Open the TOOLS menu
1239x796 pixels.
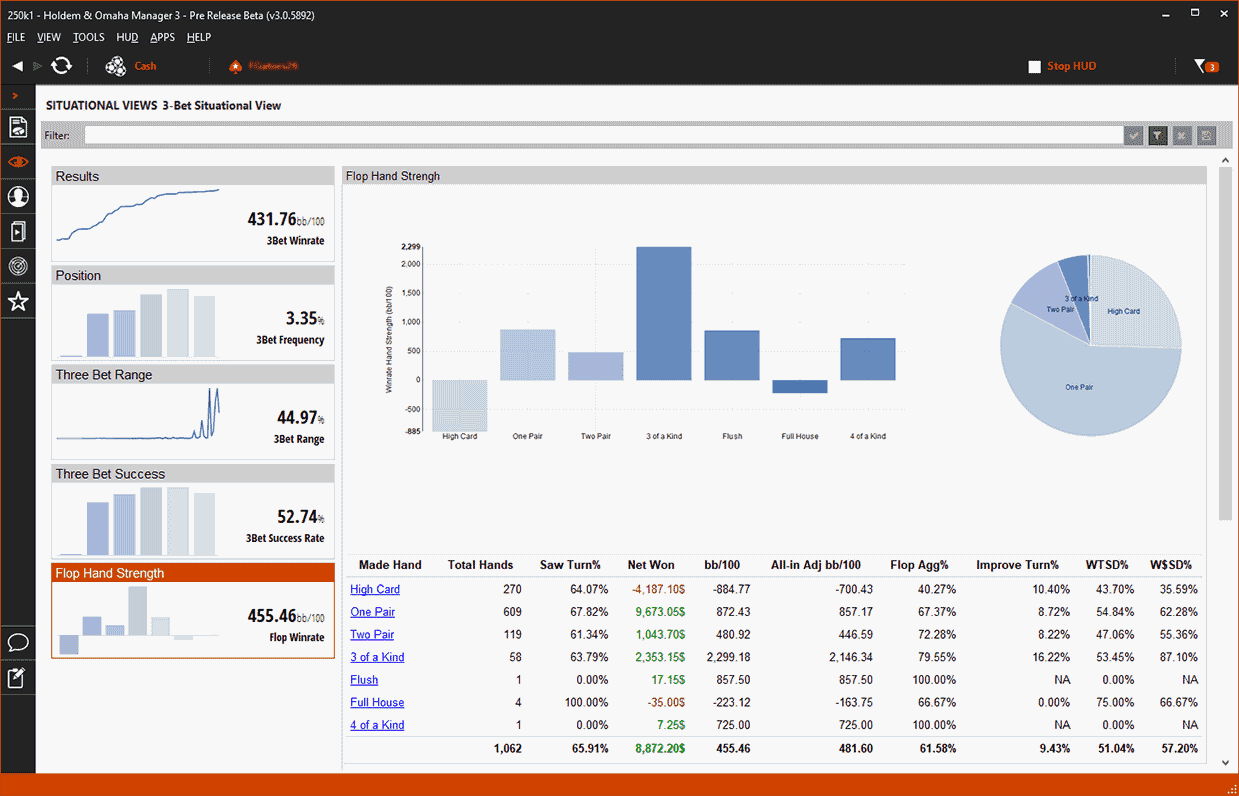pyautogui.click(x=88, y=37)
